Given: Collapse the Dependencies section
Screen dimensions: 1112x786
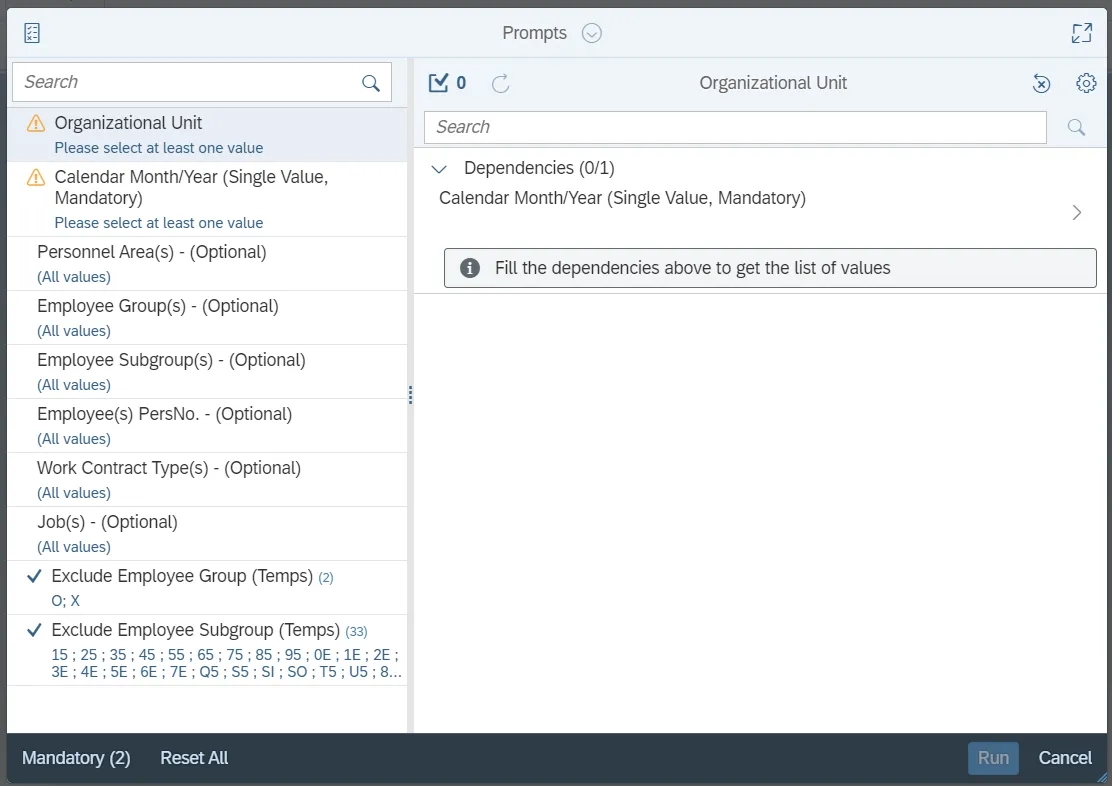Looking at the screenshot, I should coord(438,168).
